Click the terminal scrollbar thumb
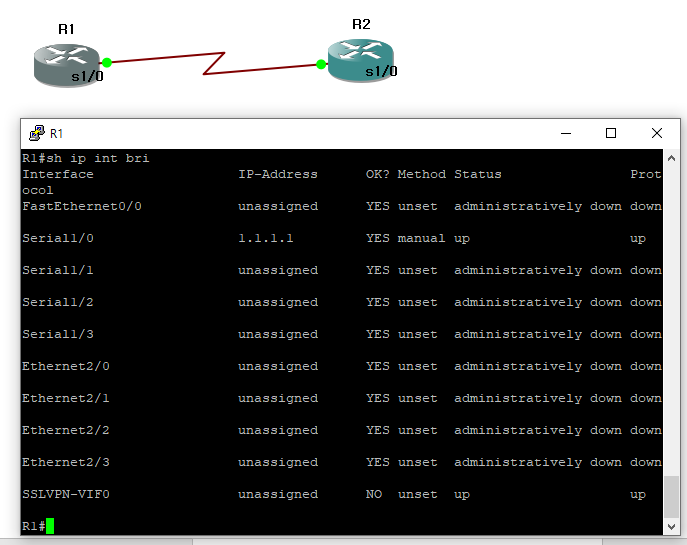Screen dimensions: 687x545 point(671,497)
